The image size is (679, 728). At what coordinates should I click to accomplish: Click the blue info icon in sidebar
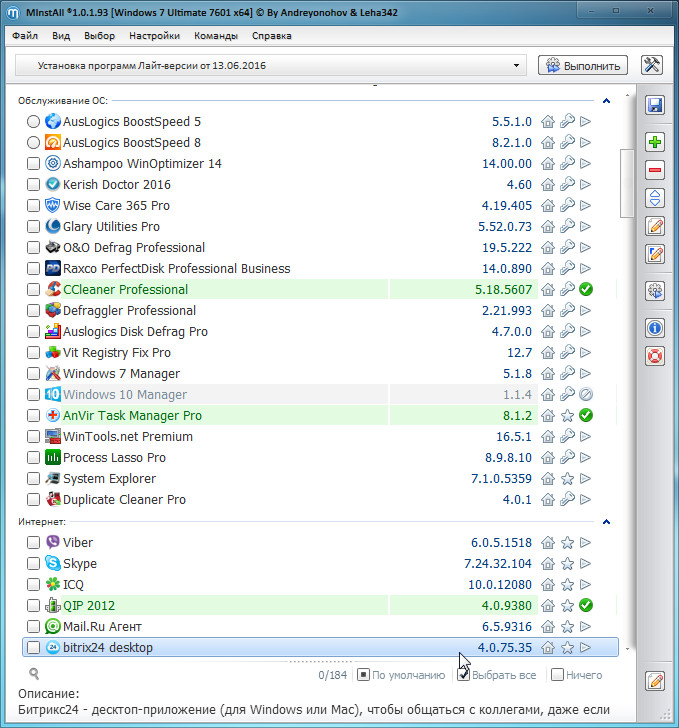pos(655,328)
